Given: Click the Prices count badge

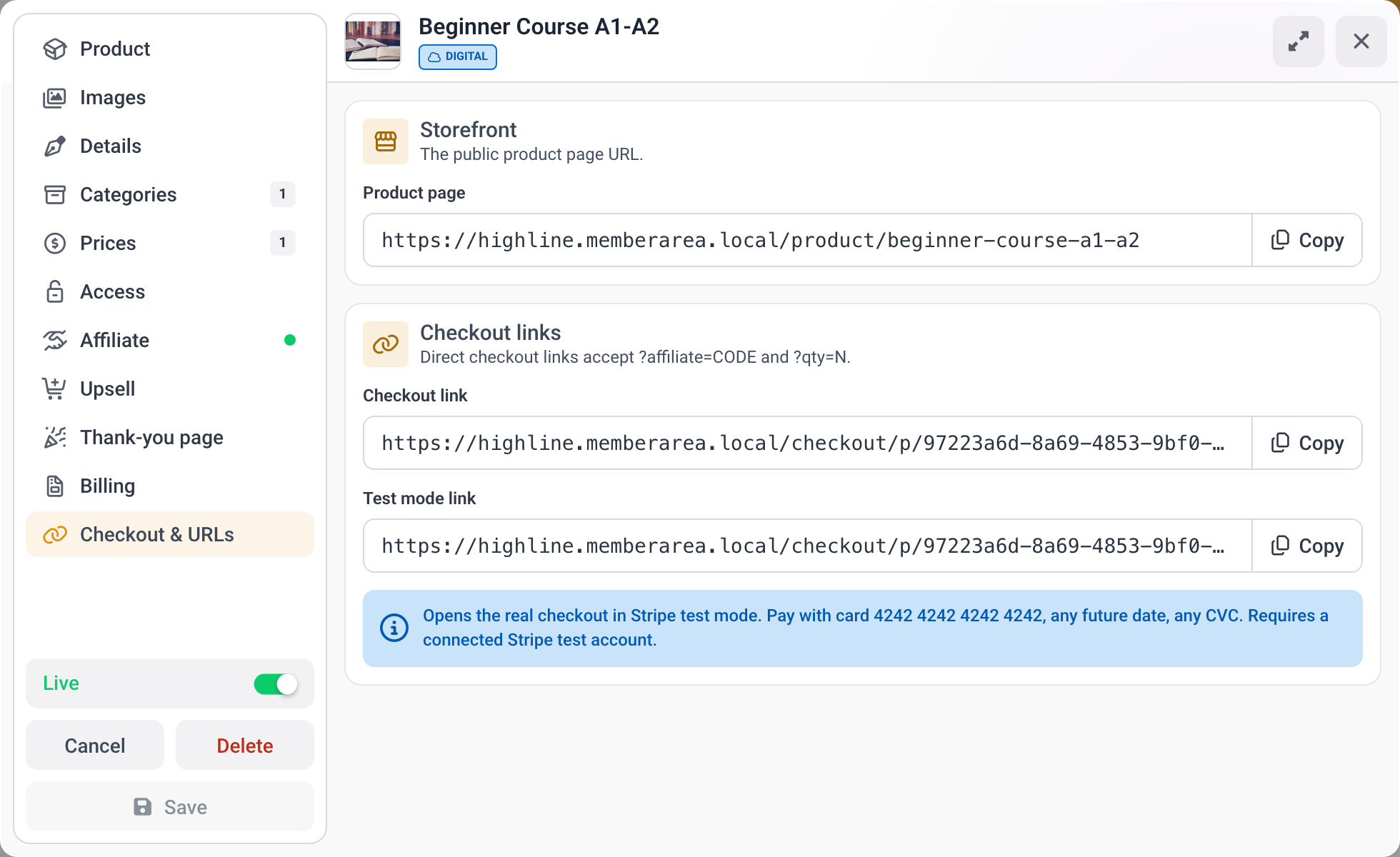Looking at the screenshot, I should coord(283,243).
